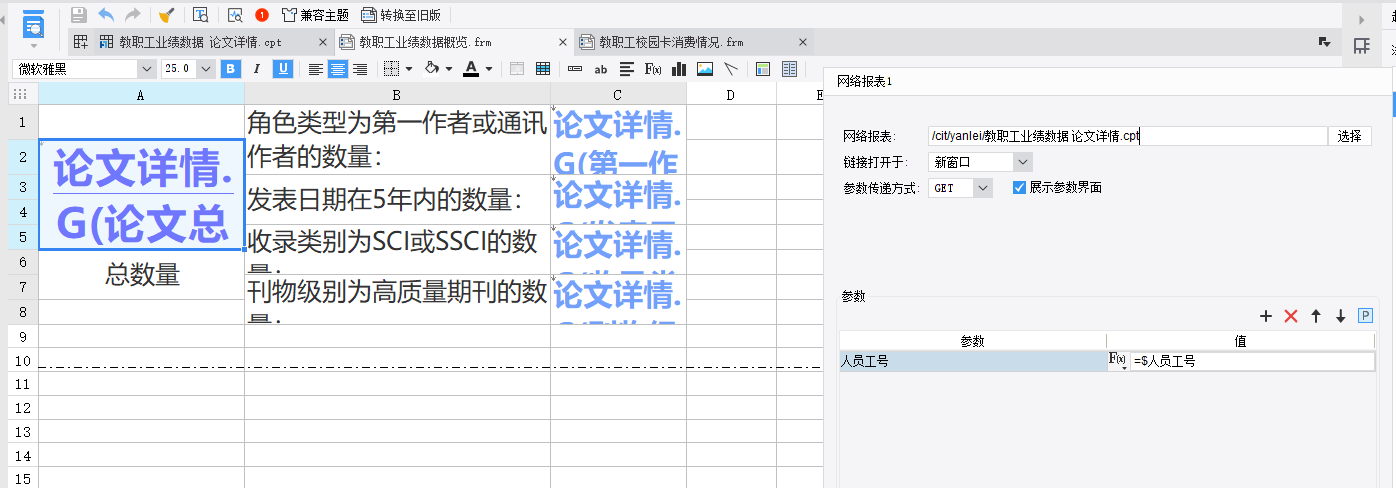Click the sub-report insert icon
This screenshot has width=1396, height=488.
(763, 69)
